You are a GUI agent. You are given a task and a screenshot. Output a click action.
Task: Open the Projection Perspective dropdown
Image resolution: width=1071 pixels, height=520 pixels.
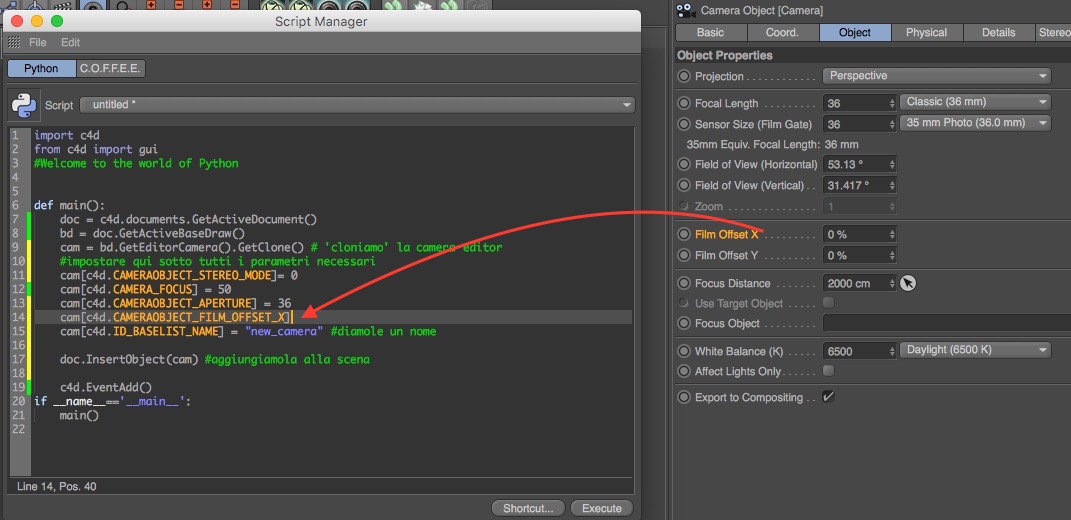(936, 76)
